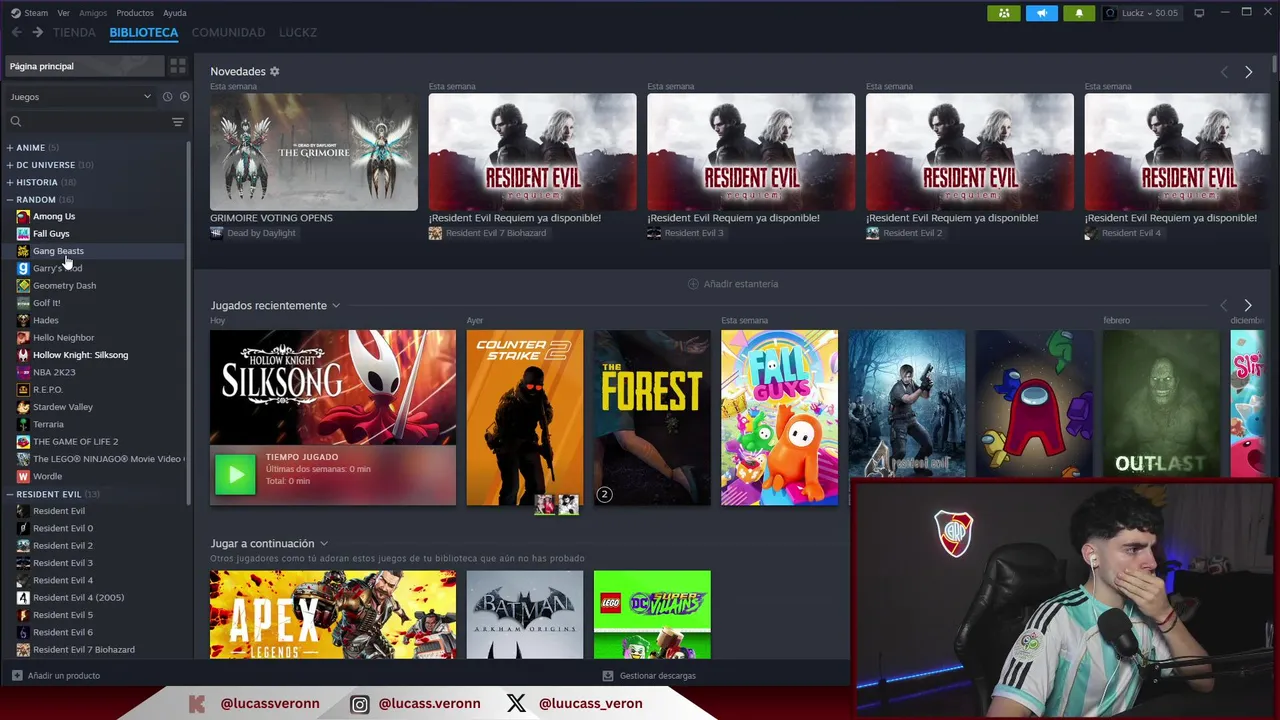Open the Productos menu
The image size is (1280, 720).
(x=135, y=13)
